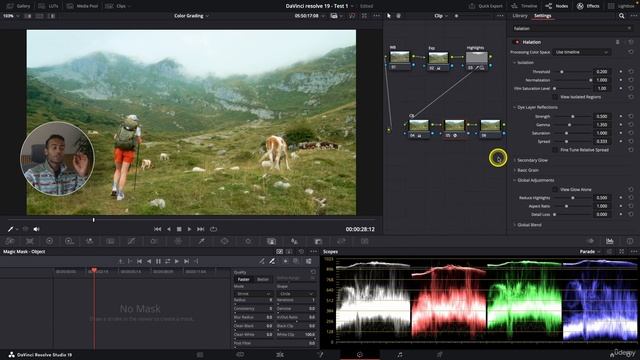The height and width of the screenshot is (360, 640).
Task: Select node 05 in the node graph
Action: coord(454,126)
